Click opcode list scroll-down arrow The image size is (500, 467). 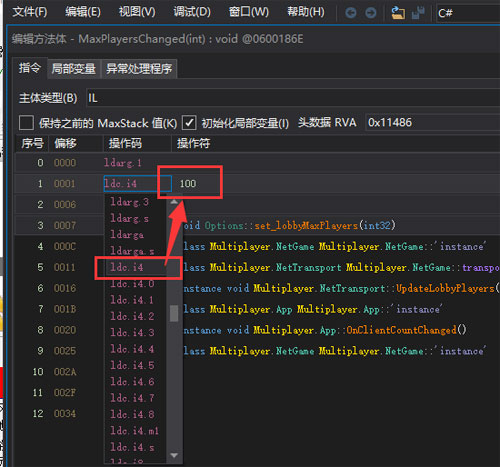coord(174,455)
